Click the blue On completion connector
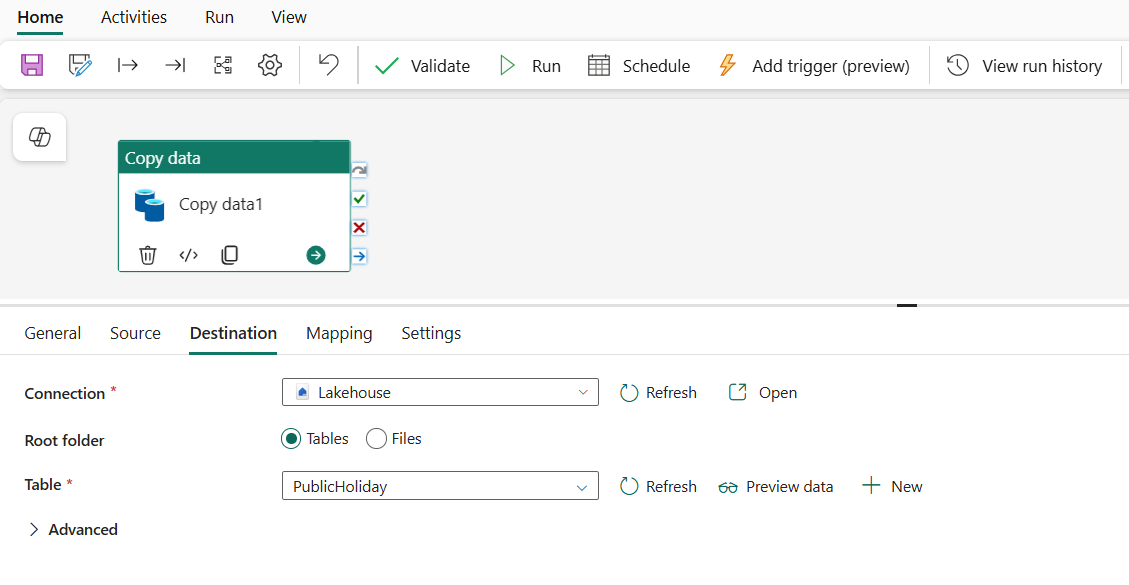The image size is (1129, 585). pyautogui.click(x=359, y=256)
